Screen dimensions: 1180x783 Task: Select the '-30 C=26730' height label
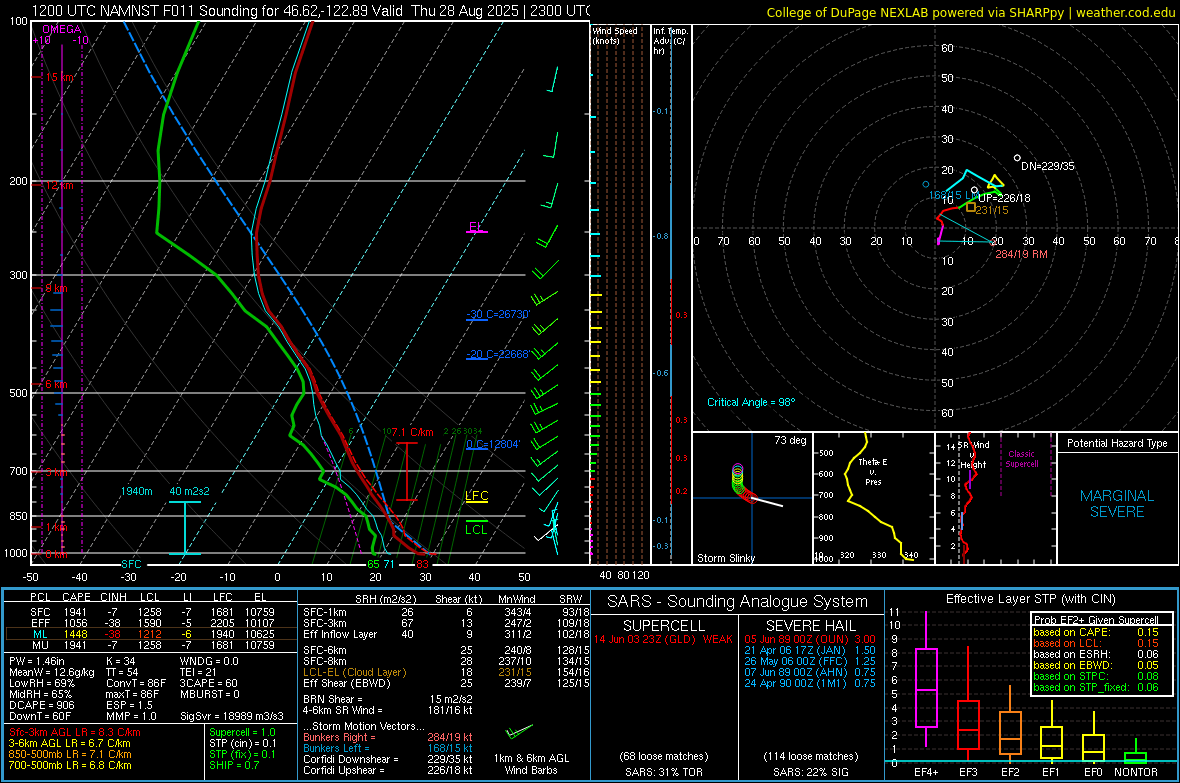(497, 315)
